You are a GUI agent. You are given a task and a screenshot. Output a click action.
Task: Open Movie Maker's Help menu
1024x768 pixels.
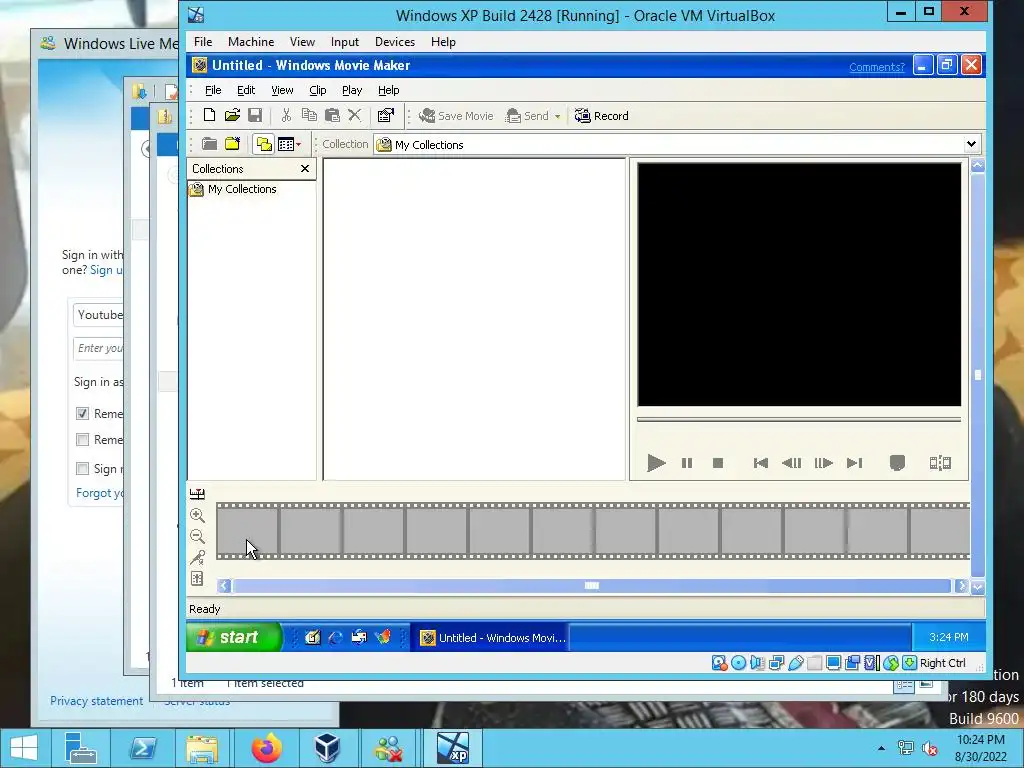[x=388, y=90]
